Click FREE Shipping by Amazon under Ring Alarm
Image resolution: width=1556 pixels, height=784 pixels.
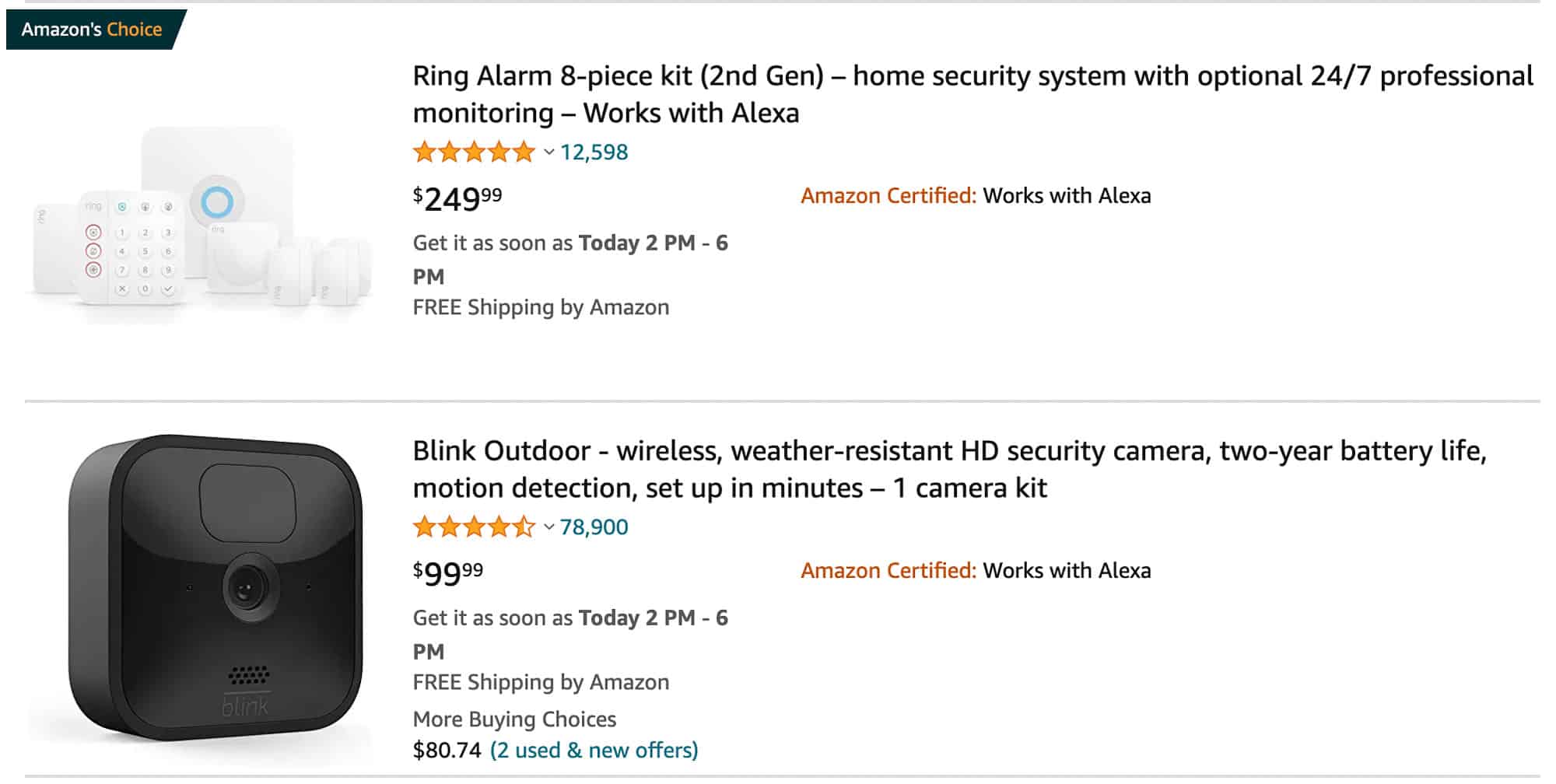541,306
